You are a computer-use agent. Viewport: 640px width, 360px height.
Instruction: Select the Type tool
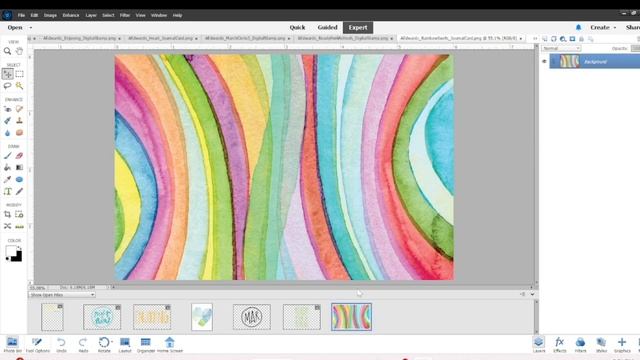pos(7,191)
